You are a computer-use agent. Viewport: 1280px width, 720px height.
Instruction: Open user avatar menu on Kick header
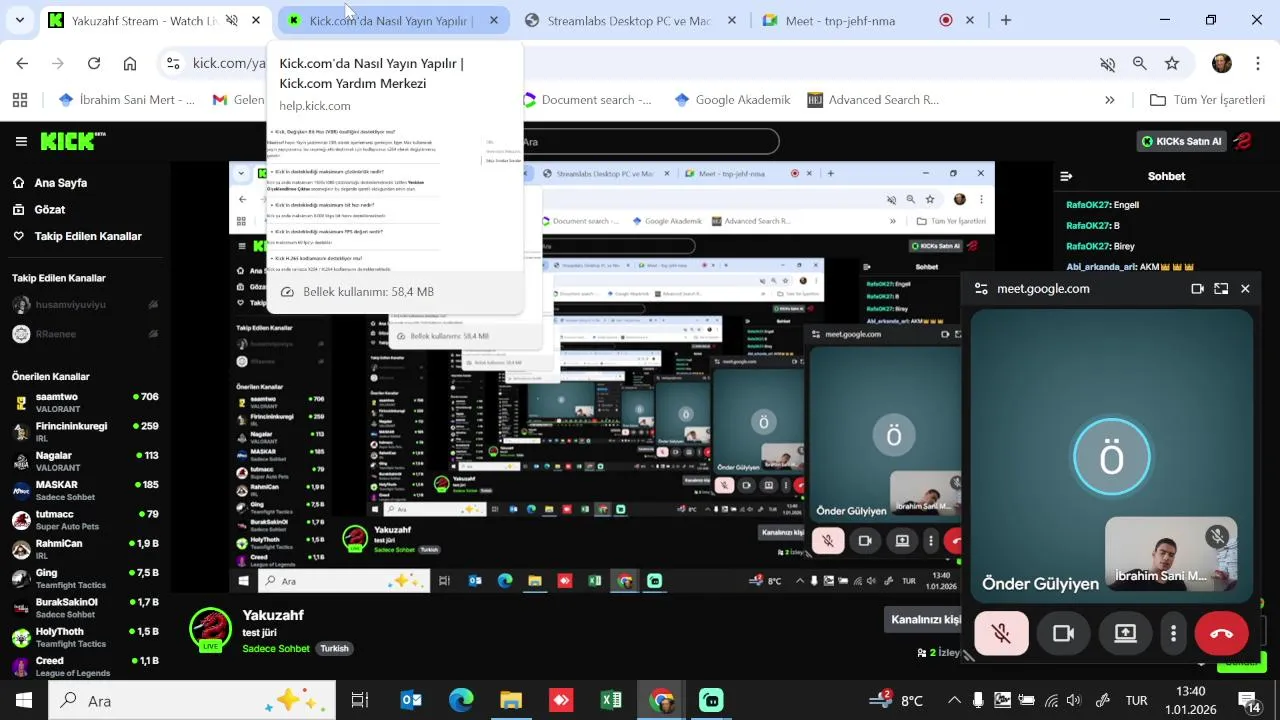pos(1243,141)
